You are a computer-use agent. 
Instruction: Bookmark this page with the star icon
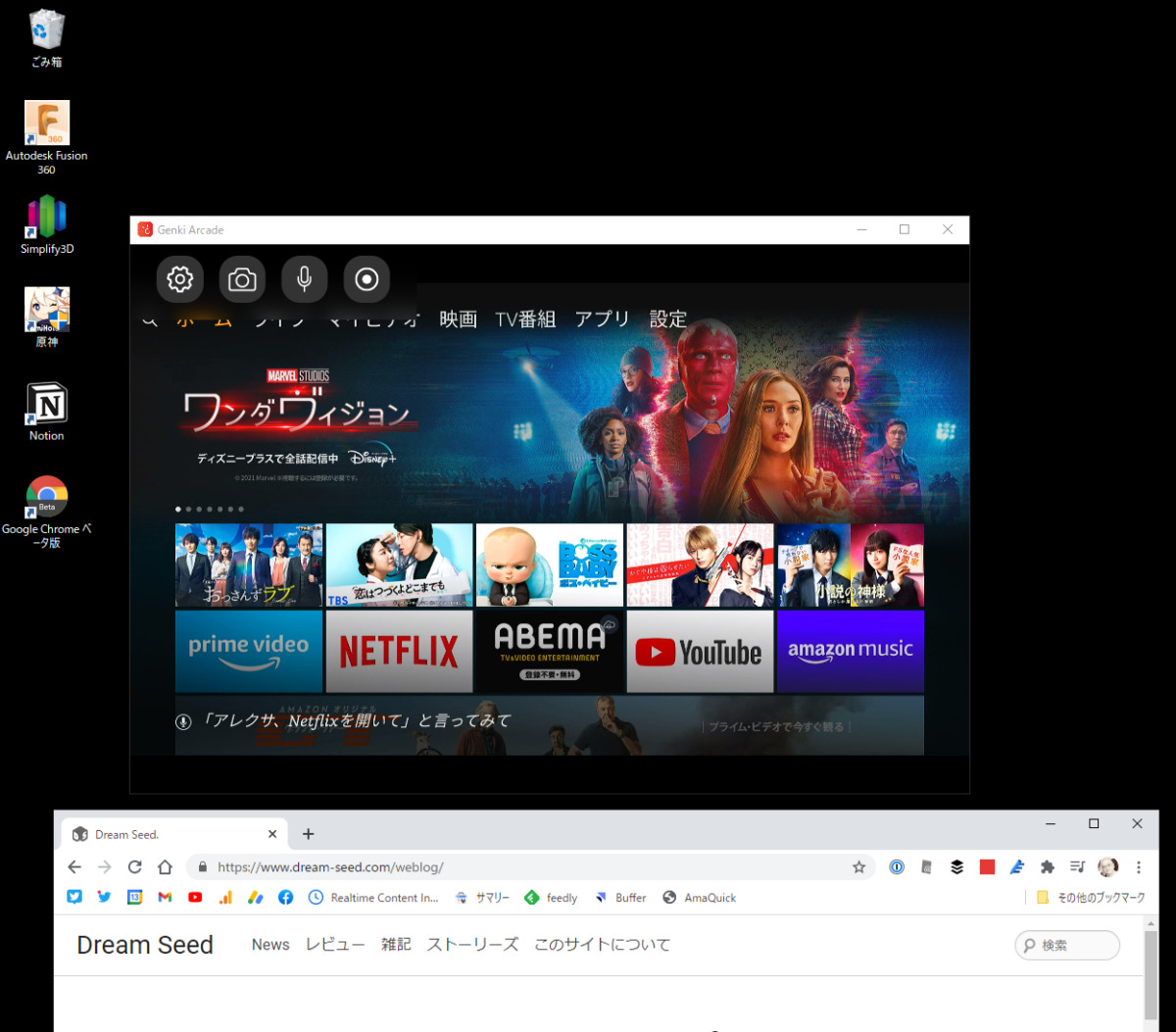tap(859, 867)
